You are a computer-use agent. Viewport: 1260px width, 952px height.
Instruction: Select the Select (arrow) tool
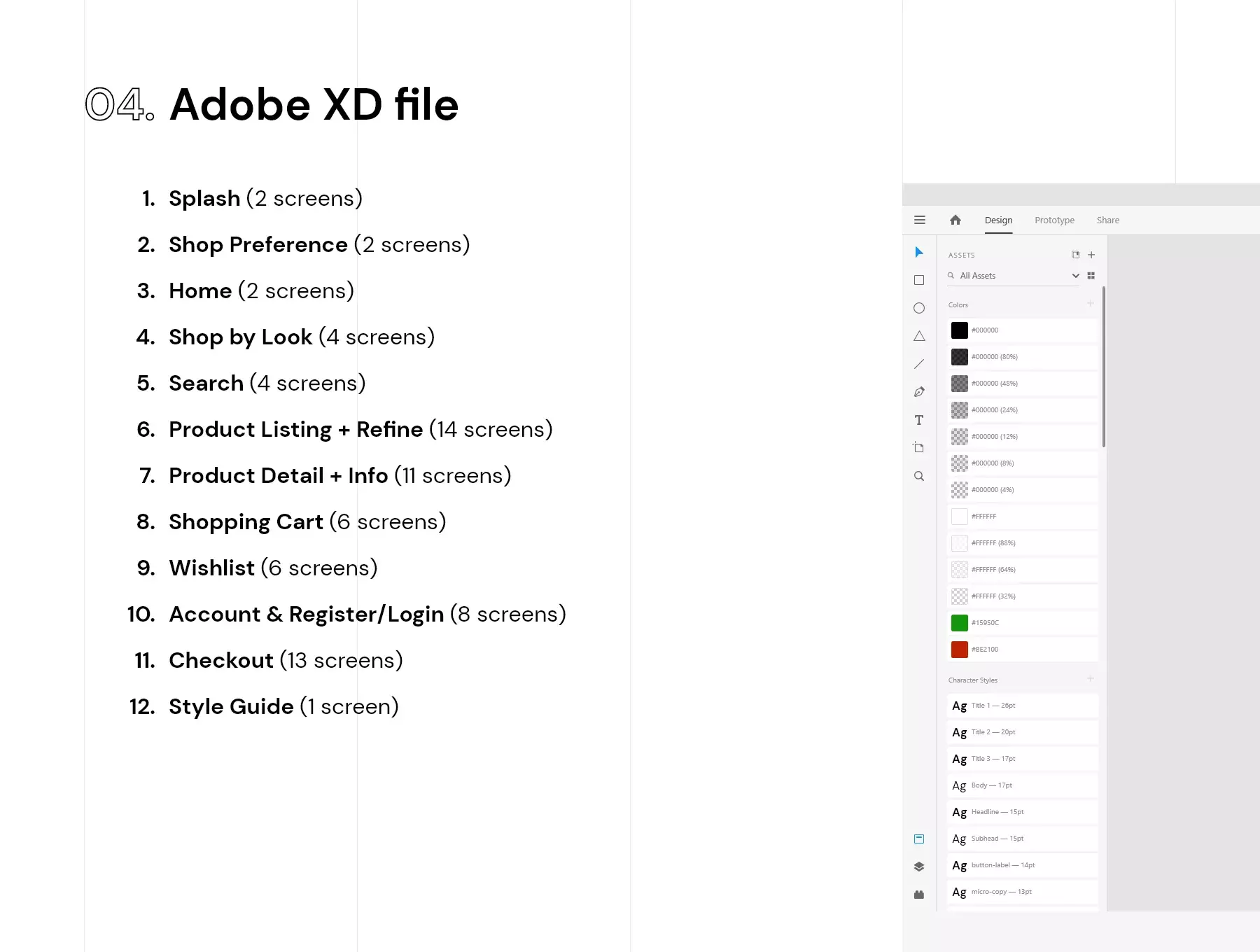coord(919,252)
